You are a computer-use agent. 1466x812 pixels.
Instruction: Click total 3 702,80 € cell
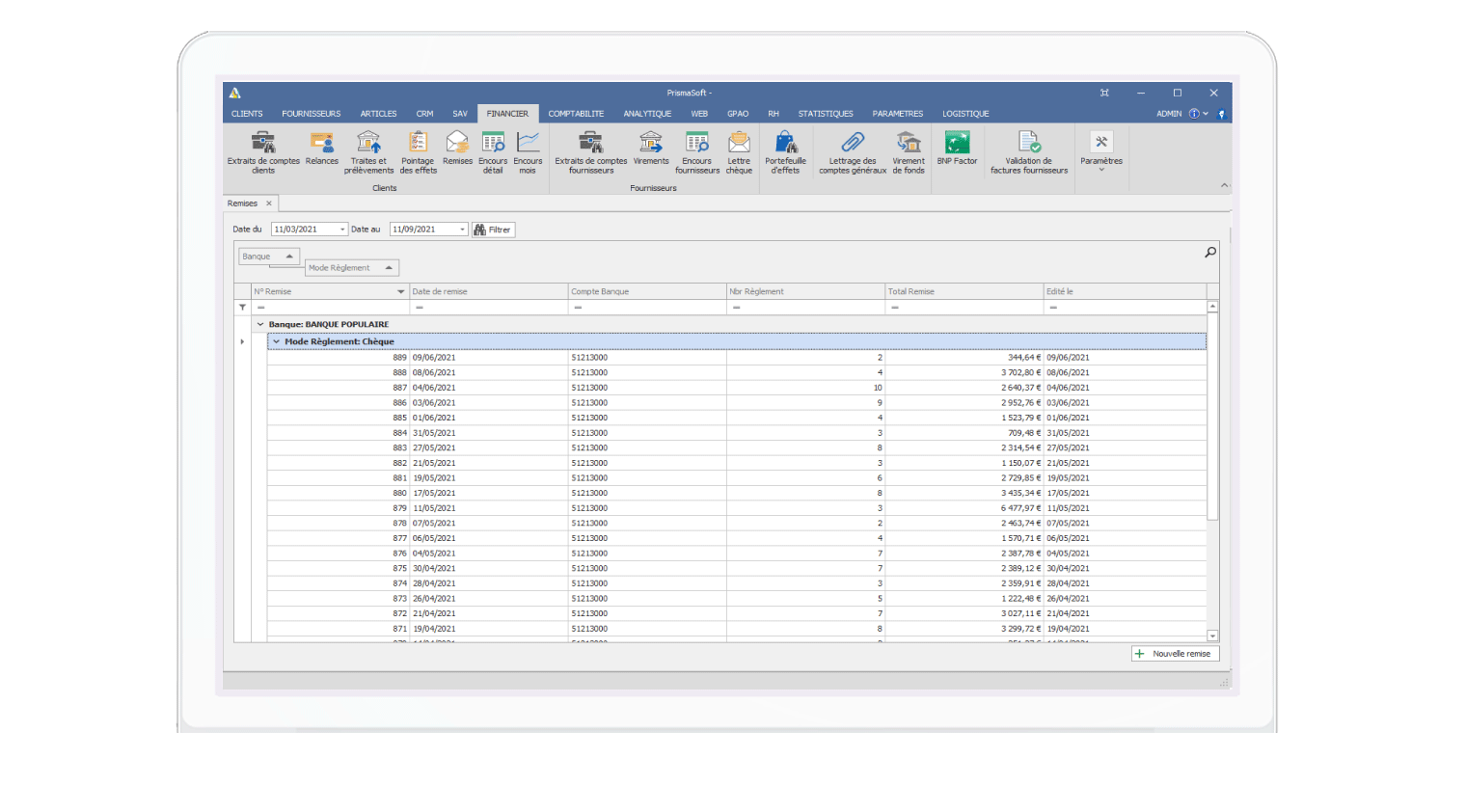(x=964, y=372)
